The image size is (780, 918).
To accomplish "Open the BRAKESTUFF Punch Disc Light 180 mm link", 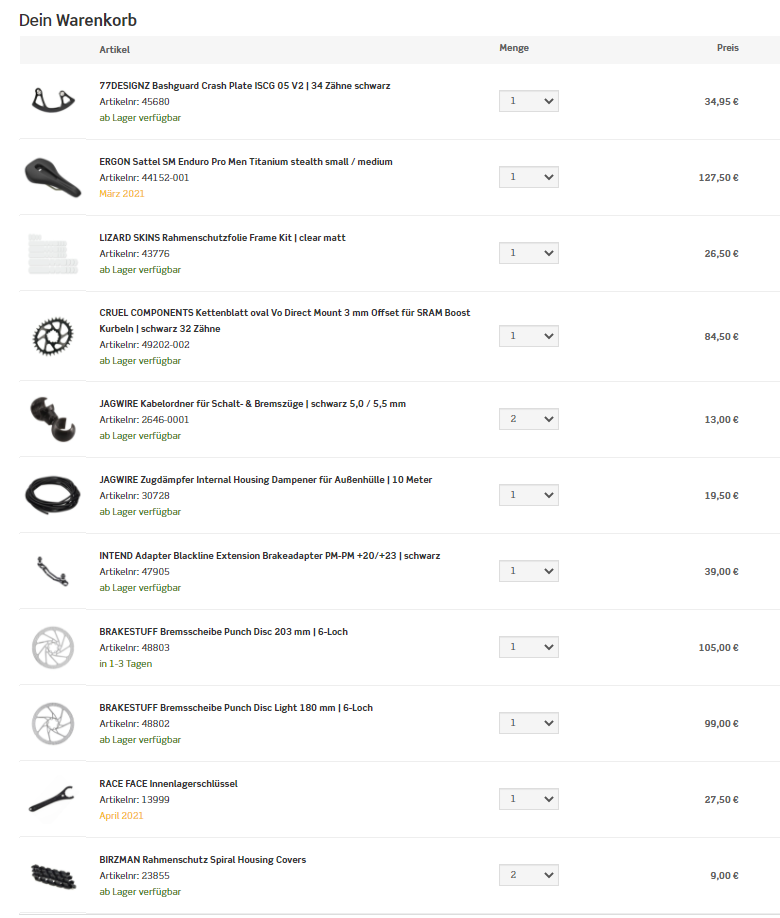I will (x=236, y=708).
